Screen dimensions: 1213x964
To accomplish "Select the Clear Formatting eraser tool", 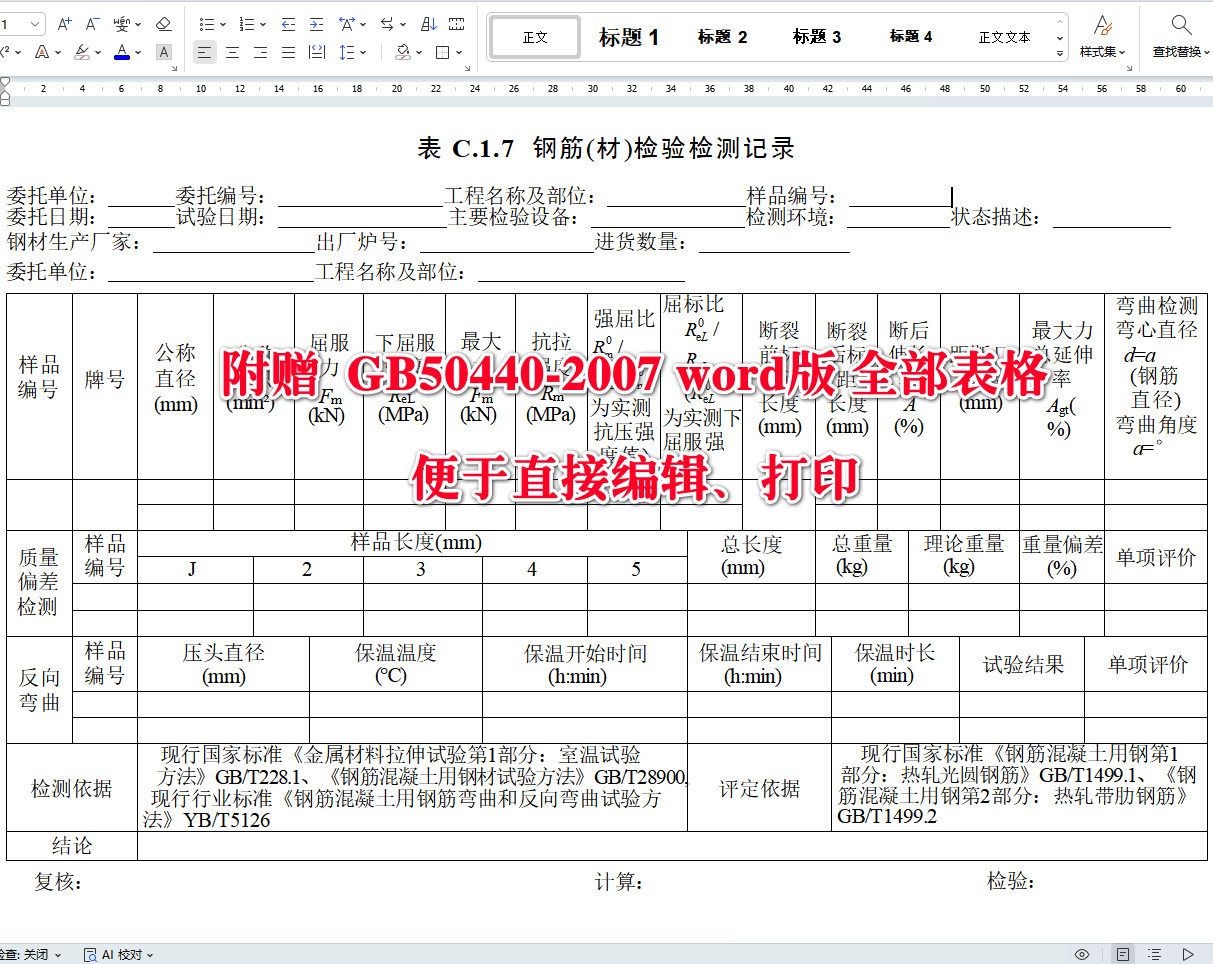I will tap(164, 24).
